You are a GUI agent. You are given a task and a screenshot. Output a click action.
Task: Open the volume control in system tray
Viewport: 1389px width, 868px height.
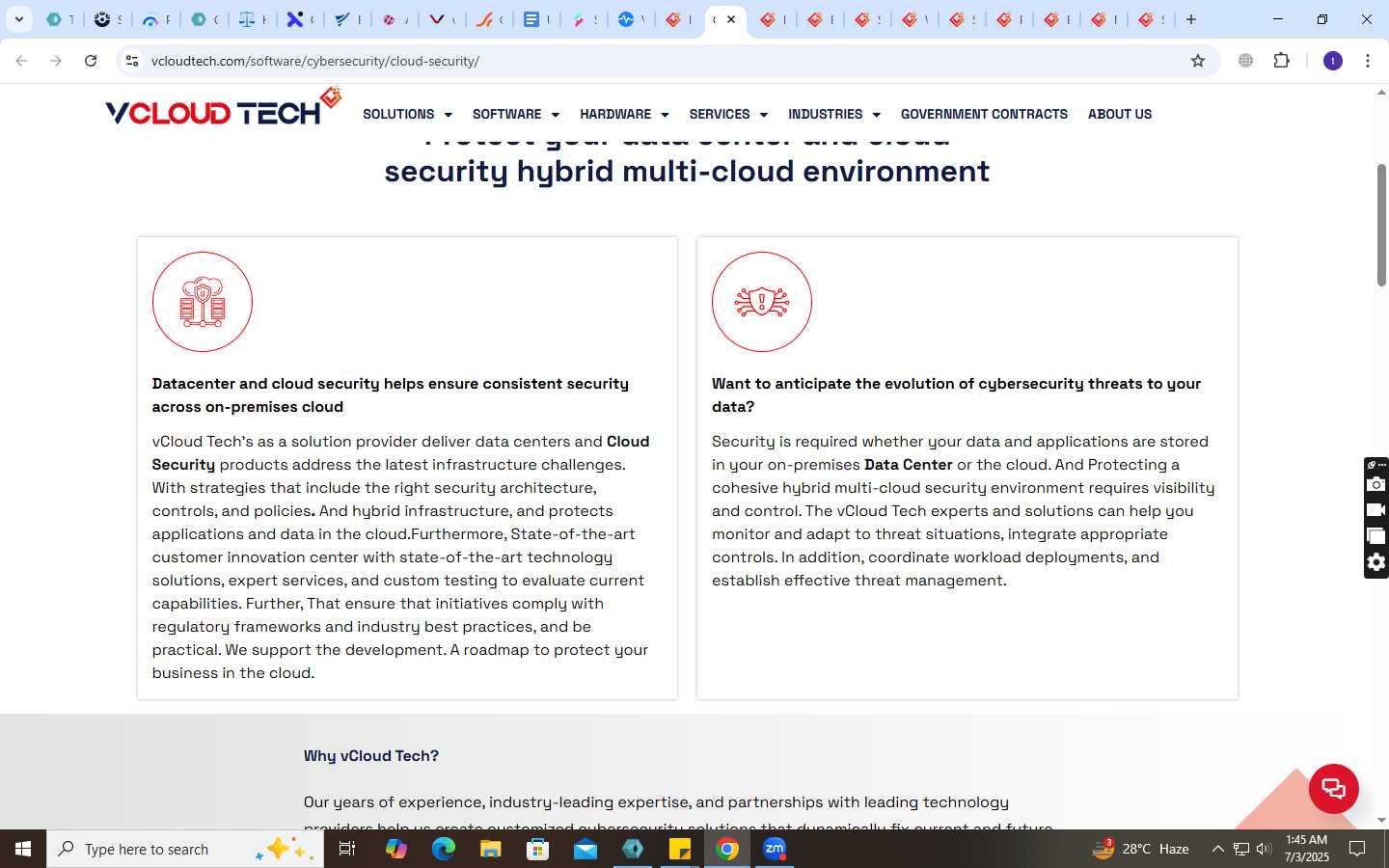point(1264,849)
